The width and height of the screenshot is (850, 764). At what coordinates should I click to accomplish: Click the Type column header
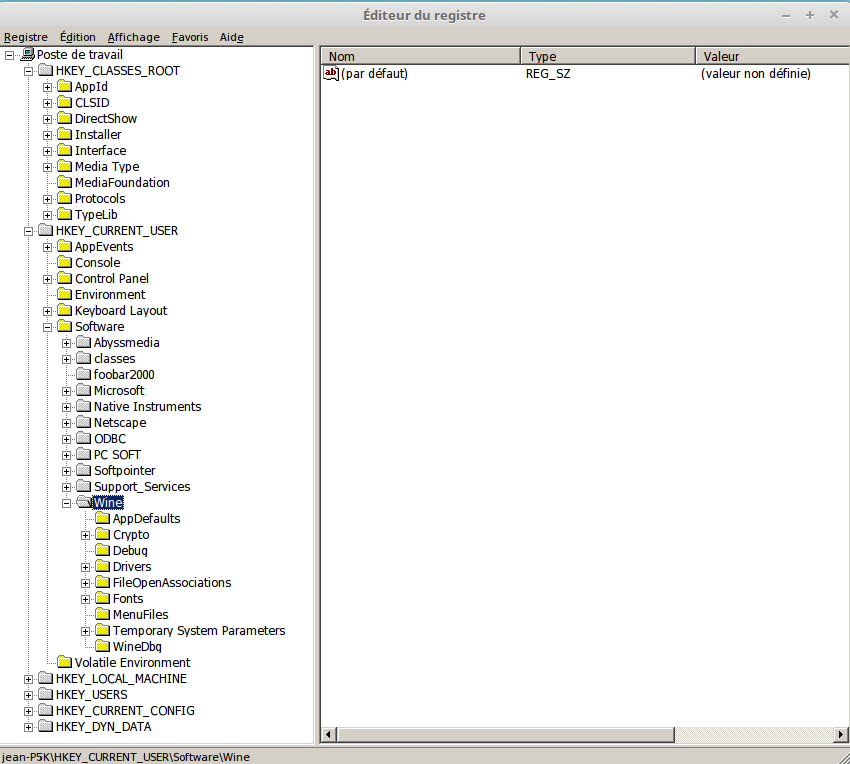pos(608,56)
